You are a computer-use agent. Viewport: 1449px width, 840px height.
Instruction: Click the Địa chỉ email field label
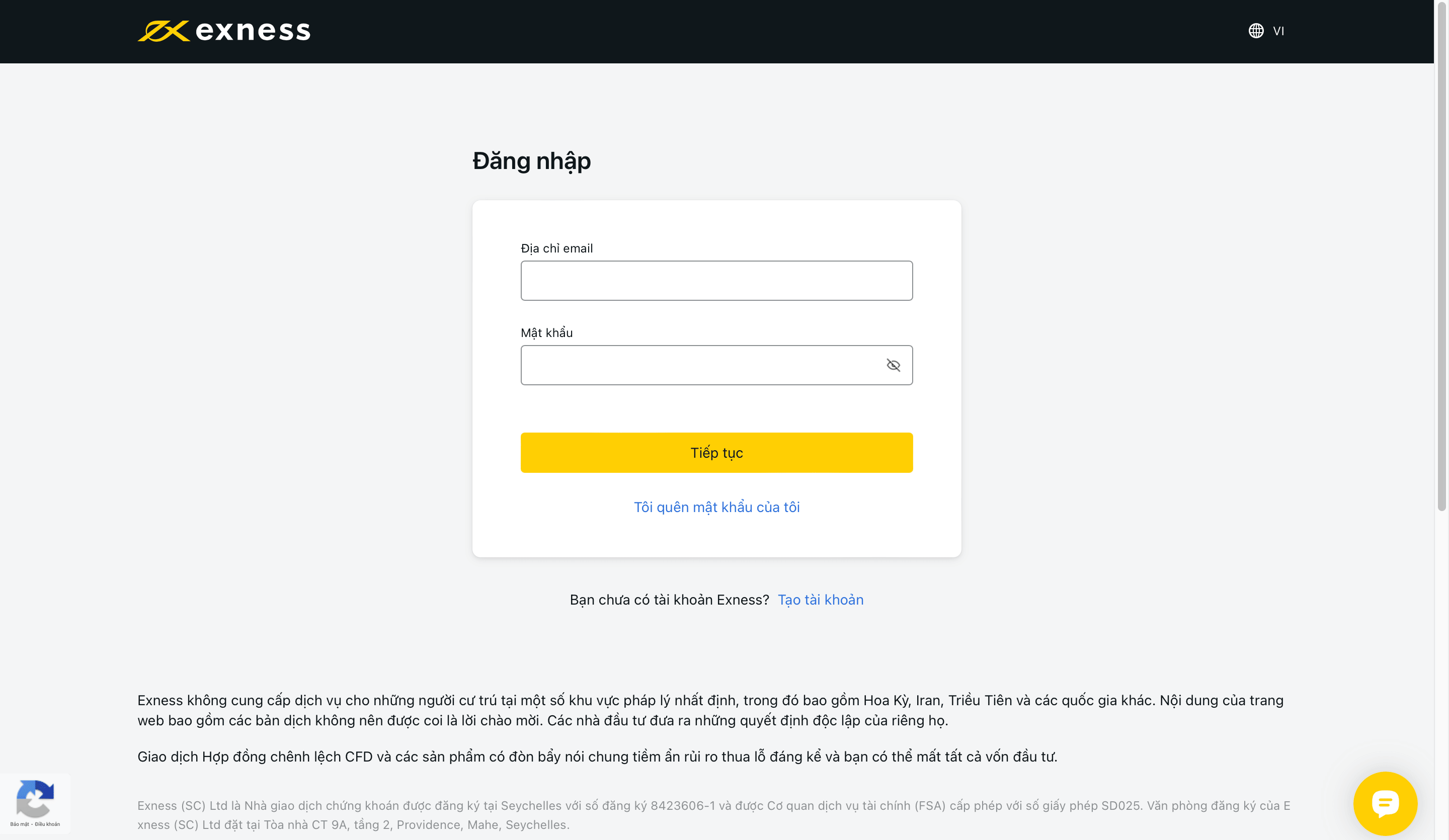pos(556,248)
